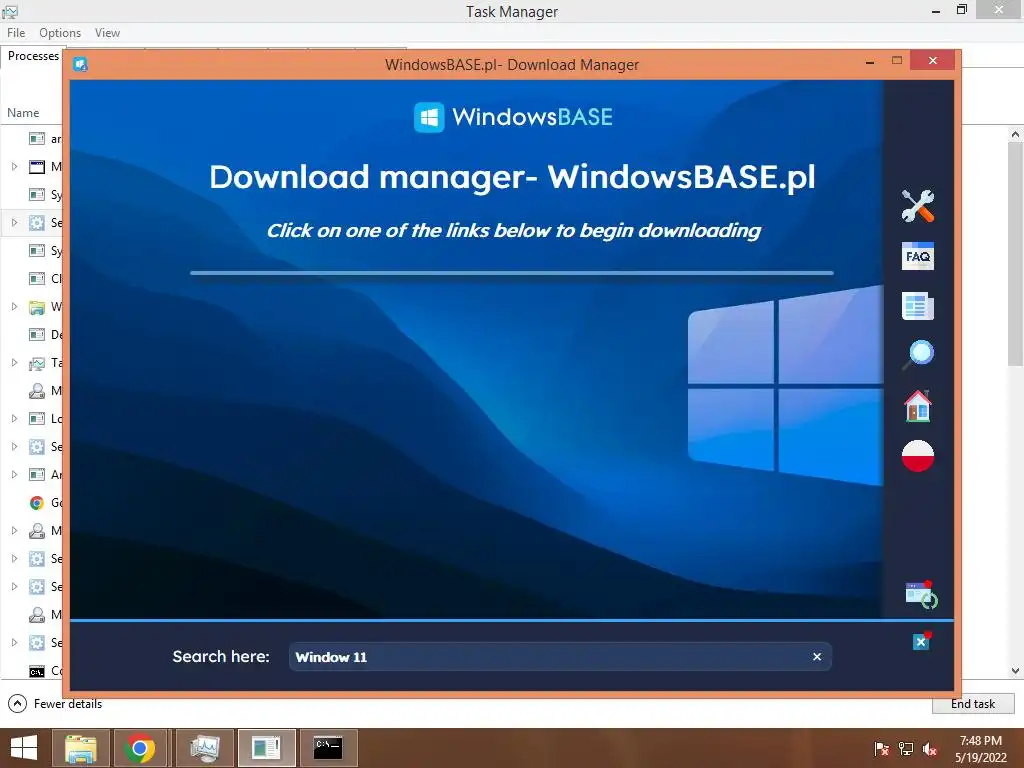1024x768 pixels.
Task: Click the End task button
Action: (972, 703)
